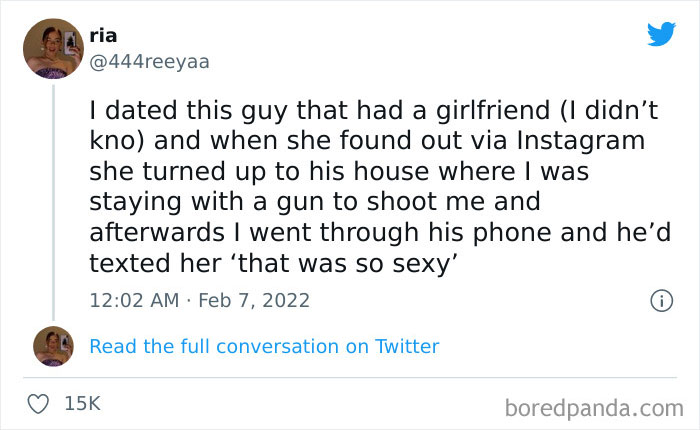The width and height of the screenshot is (700, 430).
Task: Open the tweet info icon
Action: point(660,299)
